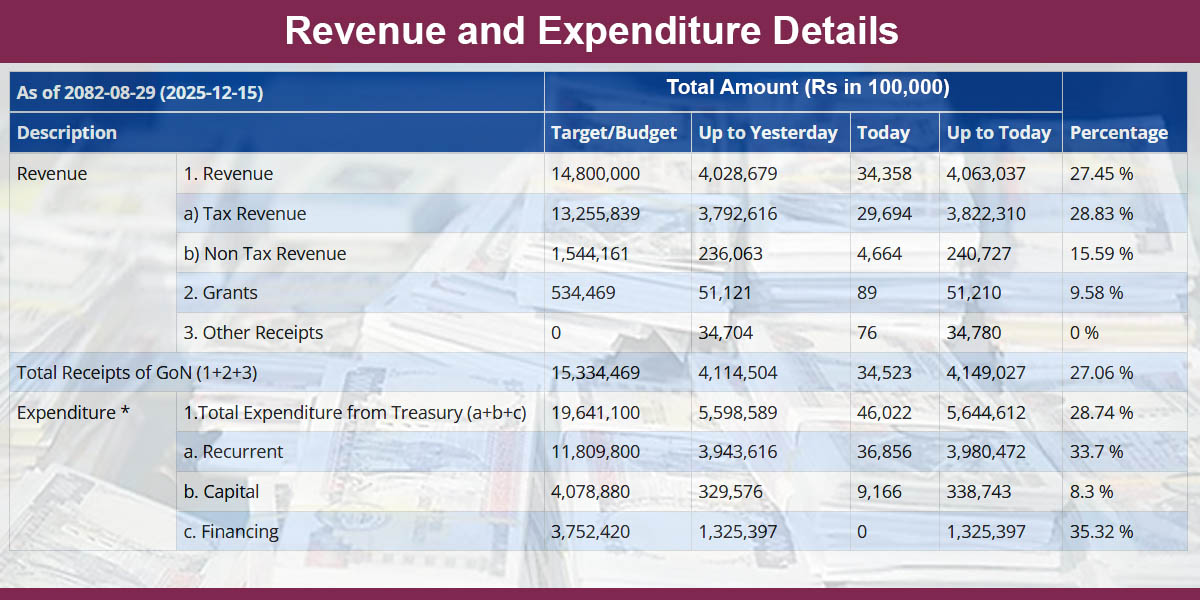The height and width of the screenshot is (600, 1200).
Task: Select the Total Receipts of GoN row
Action: (133, 372)
